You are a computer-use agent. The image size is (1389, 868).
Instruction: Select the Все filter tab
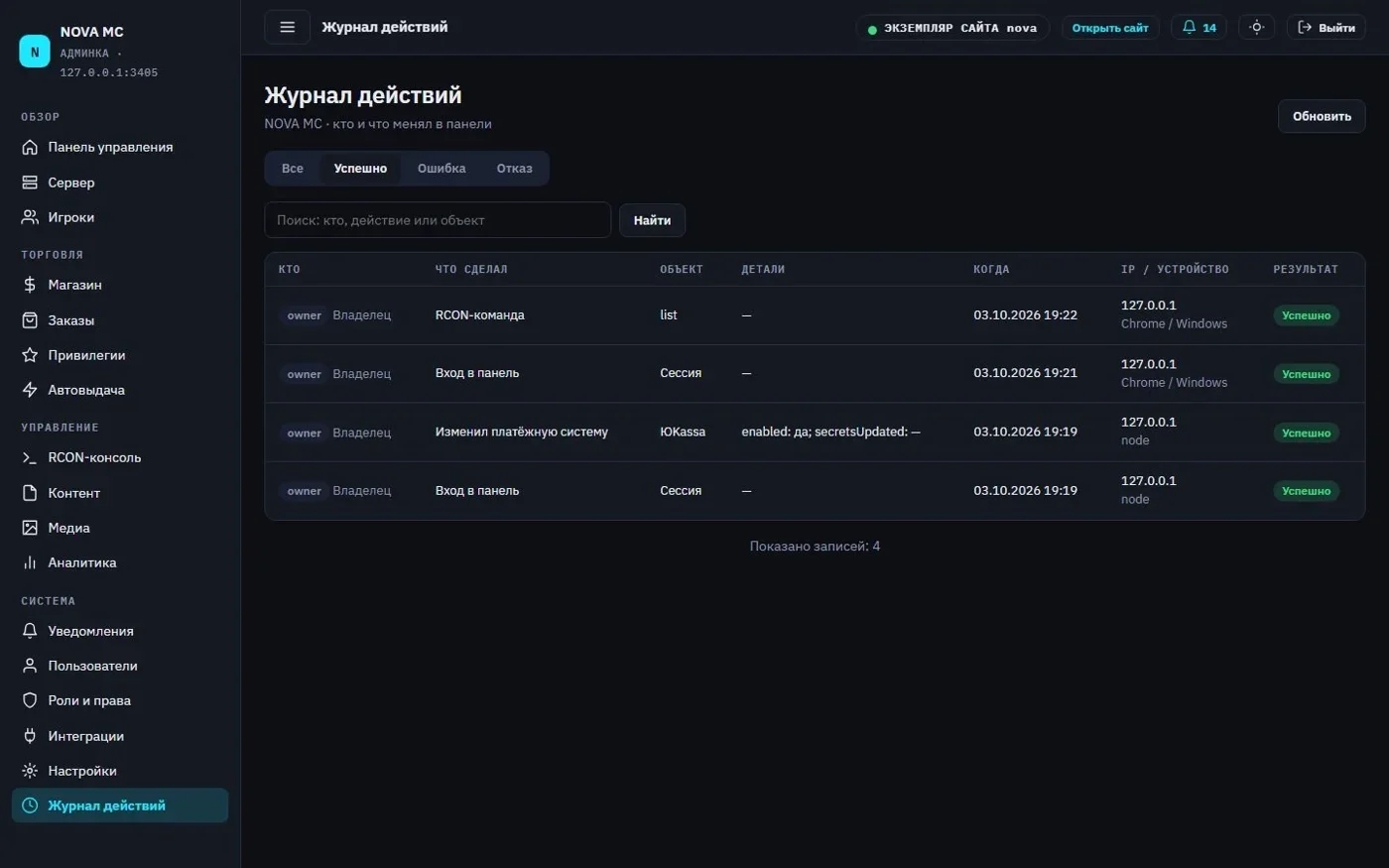point(293,169)
